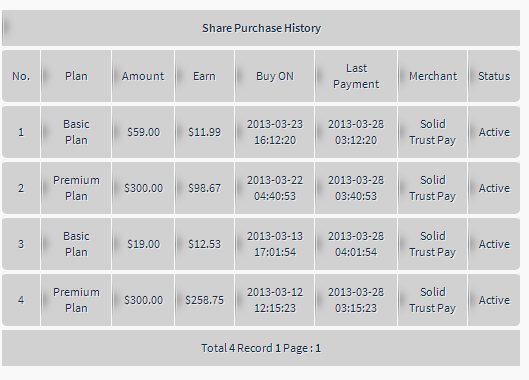
Task: Click the $11.99 earn value
Action: click(204, 132)
